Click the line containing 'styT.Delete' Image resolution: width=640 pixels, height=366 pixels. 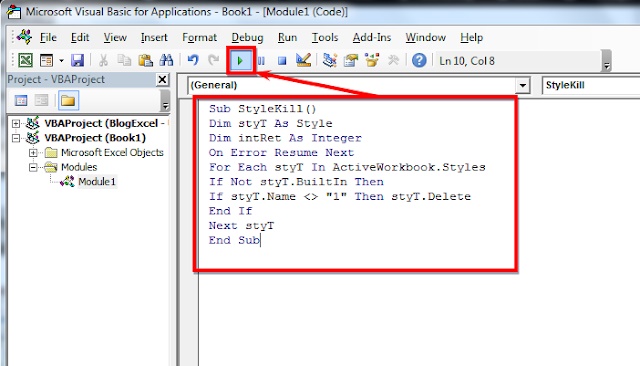tap(340, 197)
